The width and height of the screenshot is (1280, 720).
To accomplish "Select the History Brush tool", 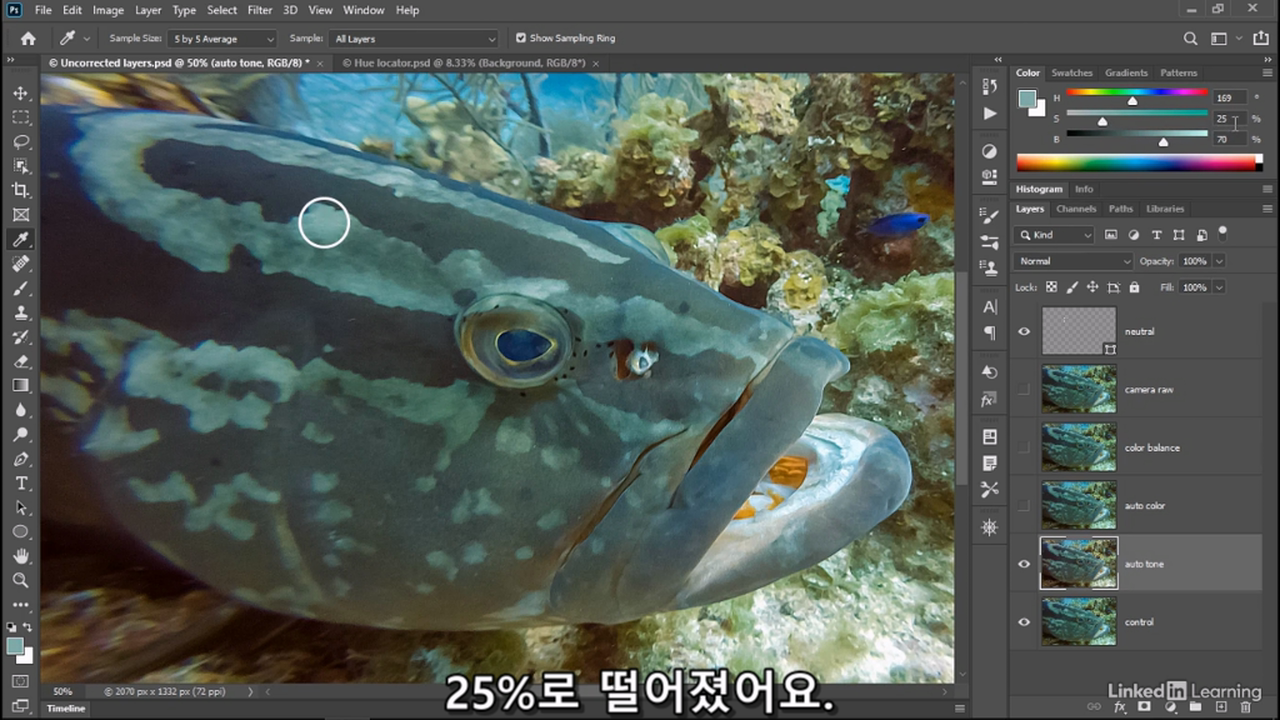I will tap(20, 337).
